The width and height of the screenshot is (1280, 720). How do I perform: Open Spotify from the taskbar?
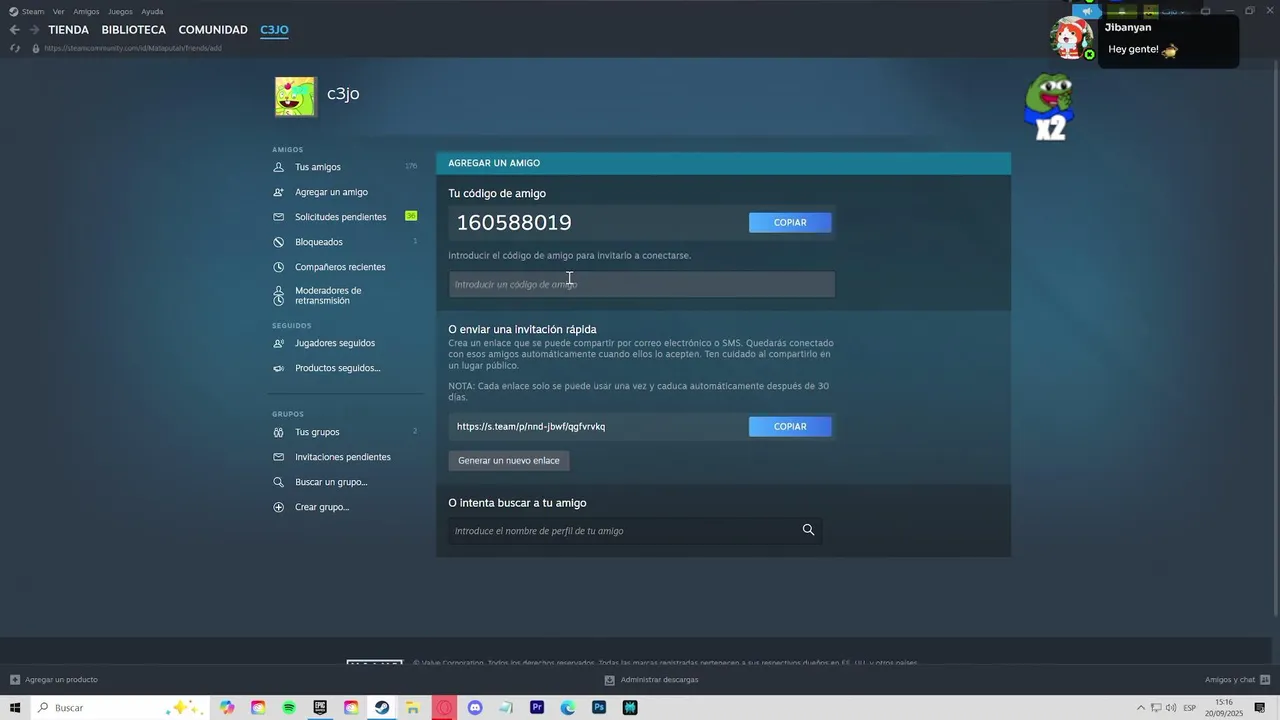[x=289, y=708]
